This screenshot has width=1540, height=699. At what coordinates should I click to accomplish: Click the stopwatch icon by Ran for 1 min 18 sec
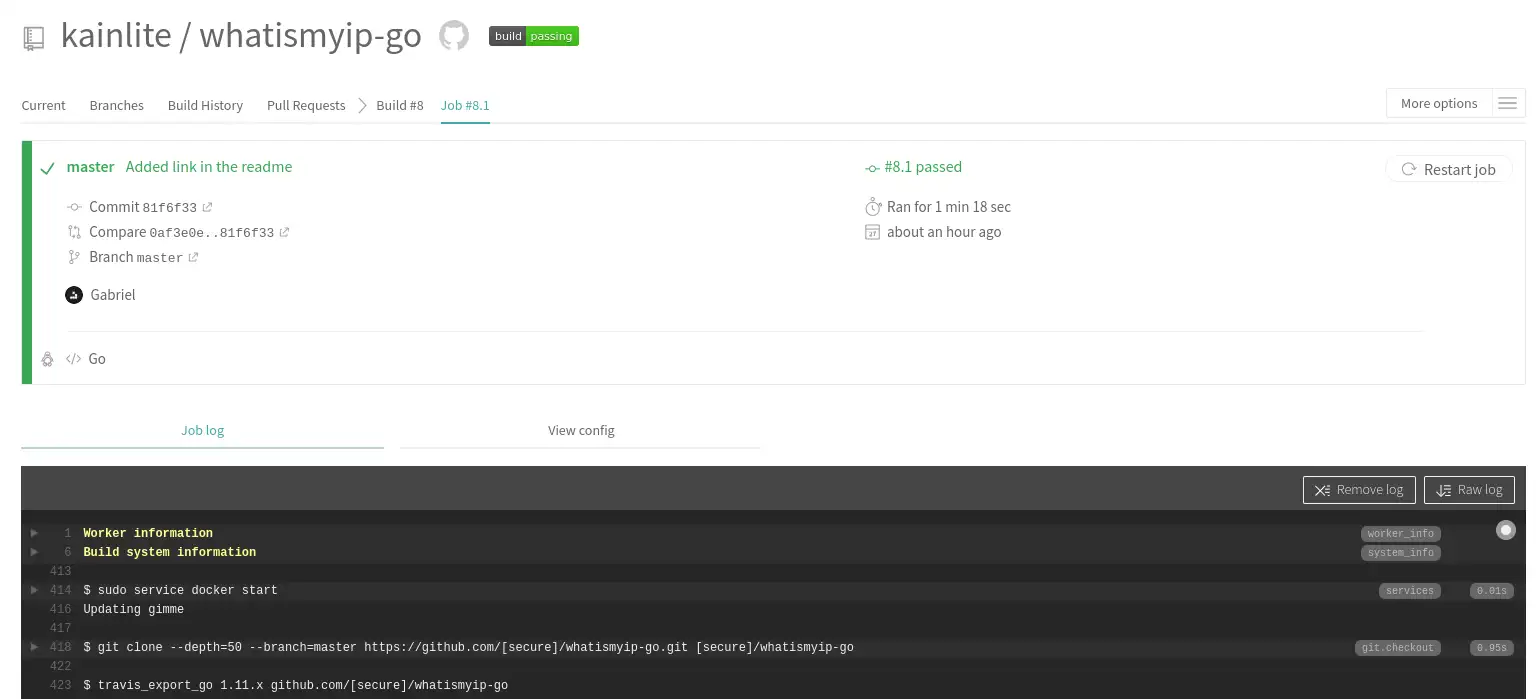pos(872,207)
